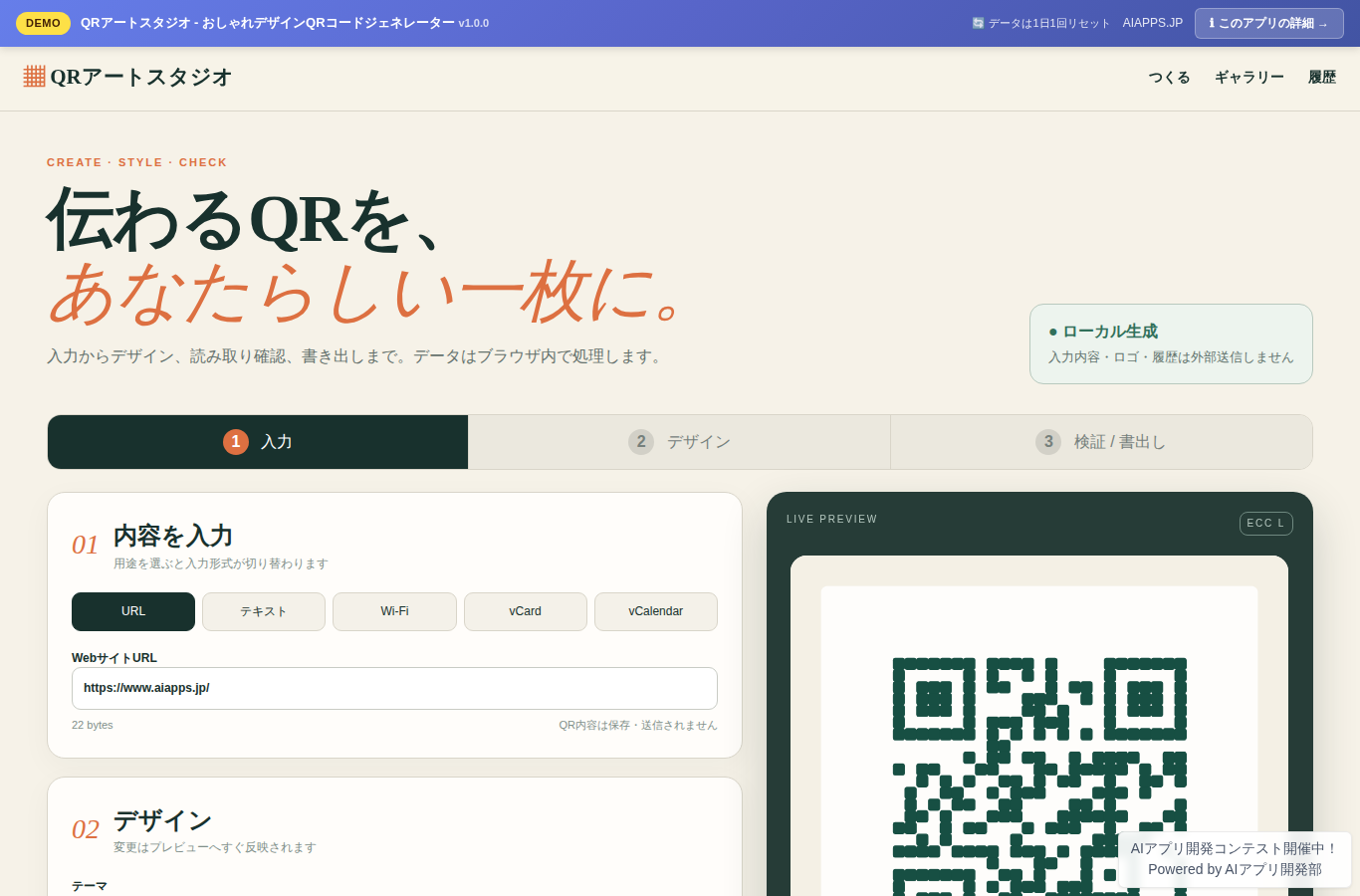Select the vCard content type
The height and width of the screenshot is (896, 1360).
click(x=526, y=611)
